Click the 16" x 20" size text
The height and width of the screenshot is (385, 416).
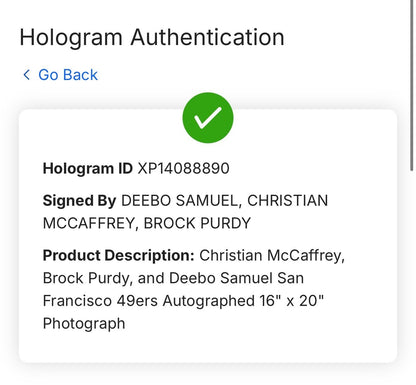[x=292, y=300]
